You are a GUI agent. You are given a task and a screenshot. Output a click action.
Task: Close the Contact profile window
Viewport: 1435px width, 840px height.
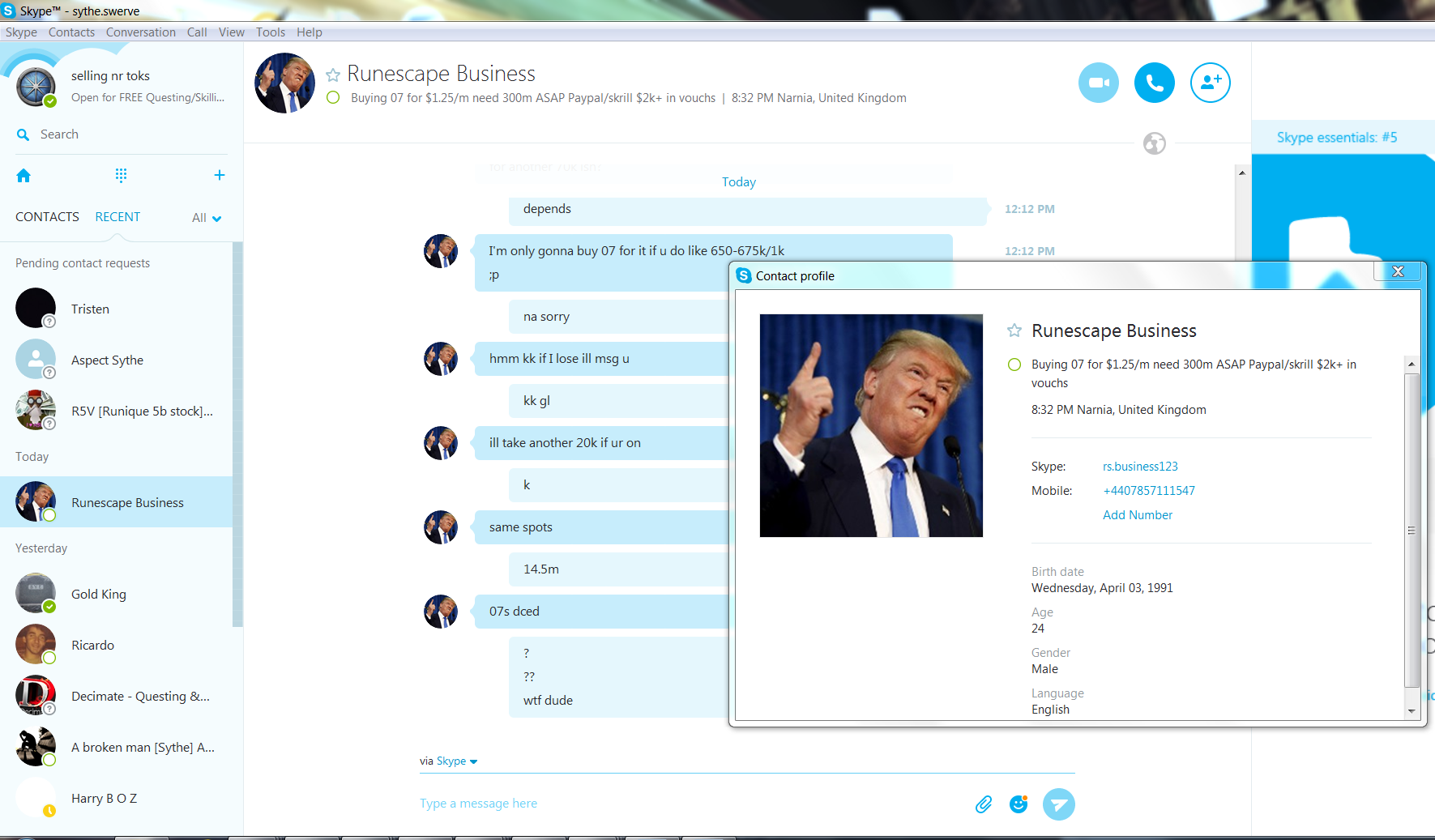(x=1398, y=271)
